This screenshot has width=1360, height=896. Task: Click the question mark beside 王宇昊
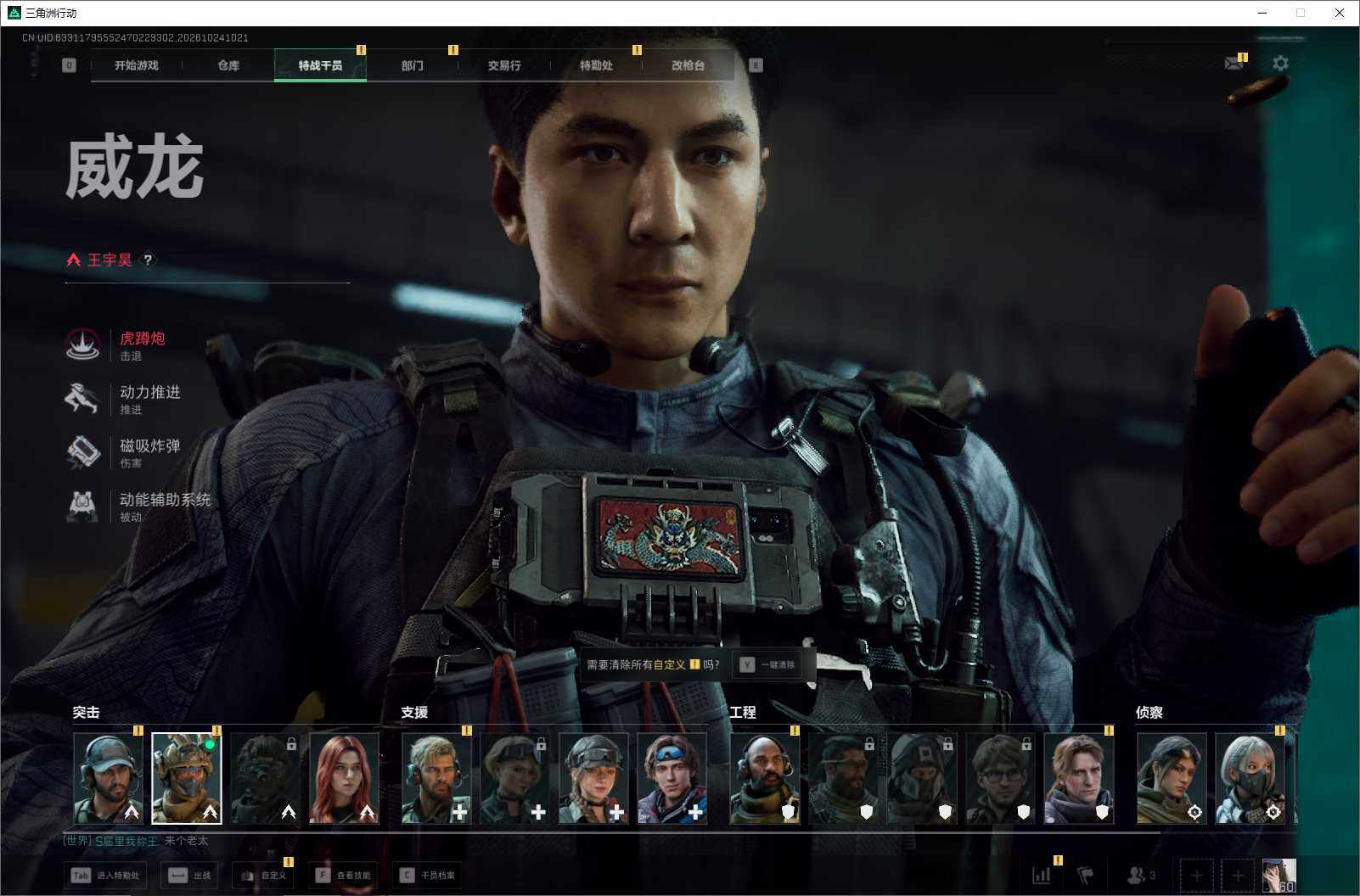pos(148,260)
